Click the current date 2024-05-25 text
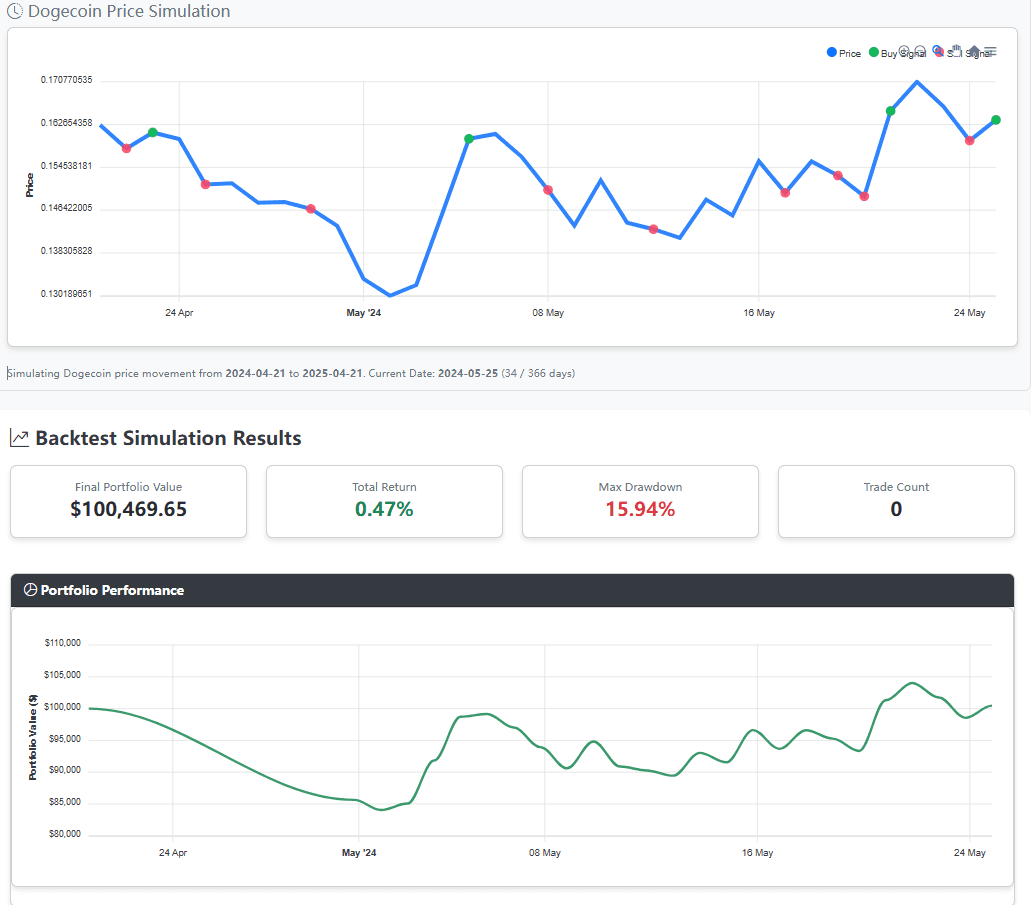1031x905 pixels. [x=468, y=373]
